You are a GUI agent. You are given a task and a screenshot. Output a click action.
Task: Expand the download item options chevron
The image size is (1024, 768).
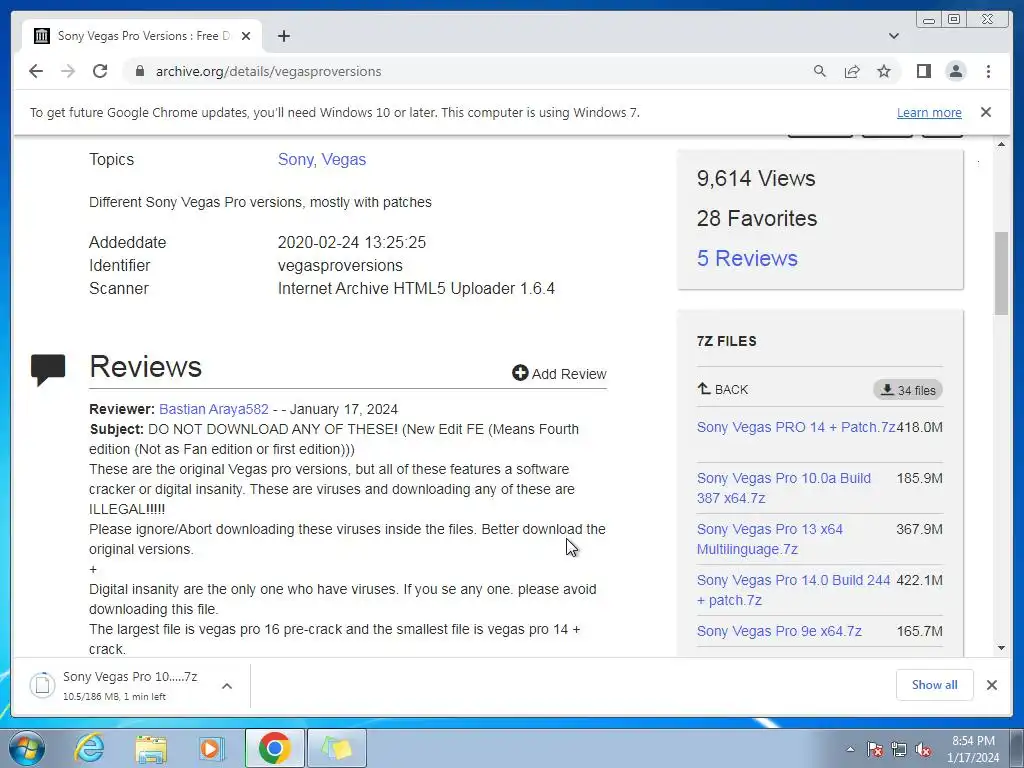[x=227, y=686]
